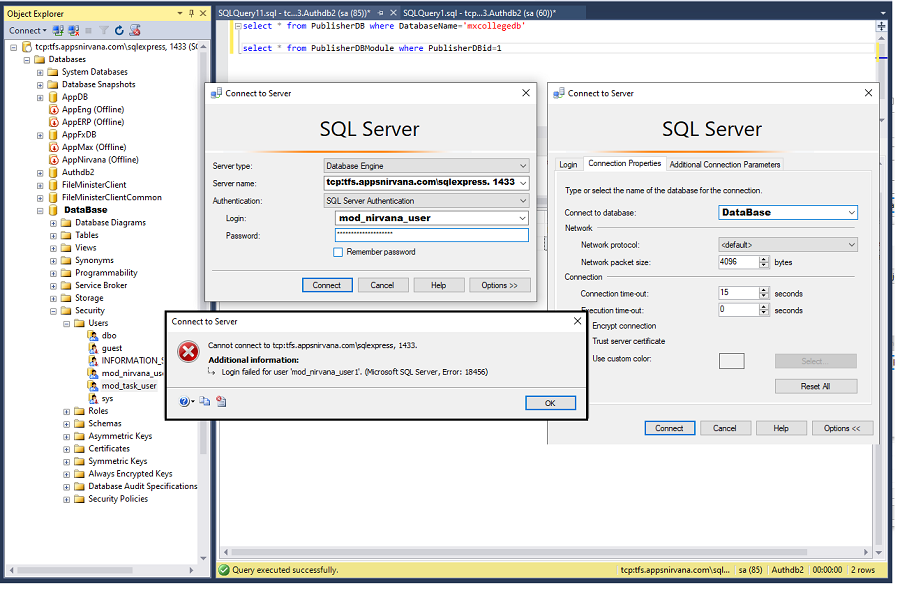Click the pin icon on SQLQuery11.sql tab

(x=381, y=13)
